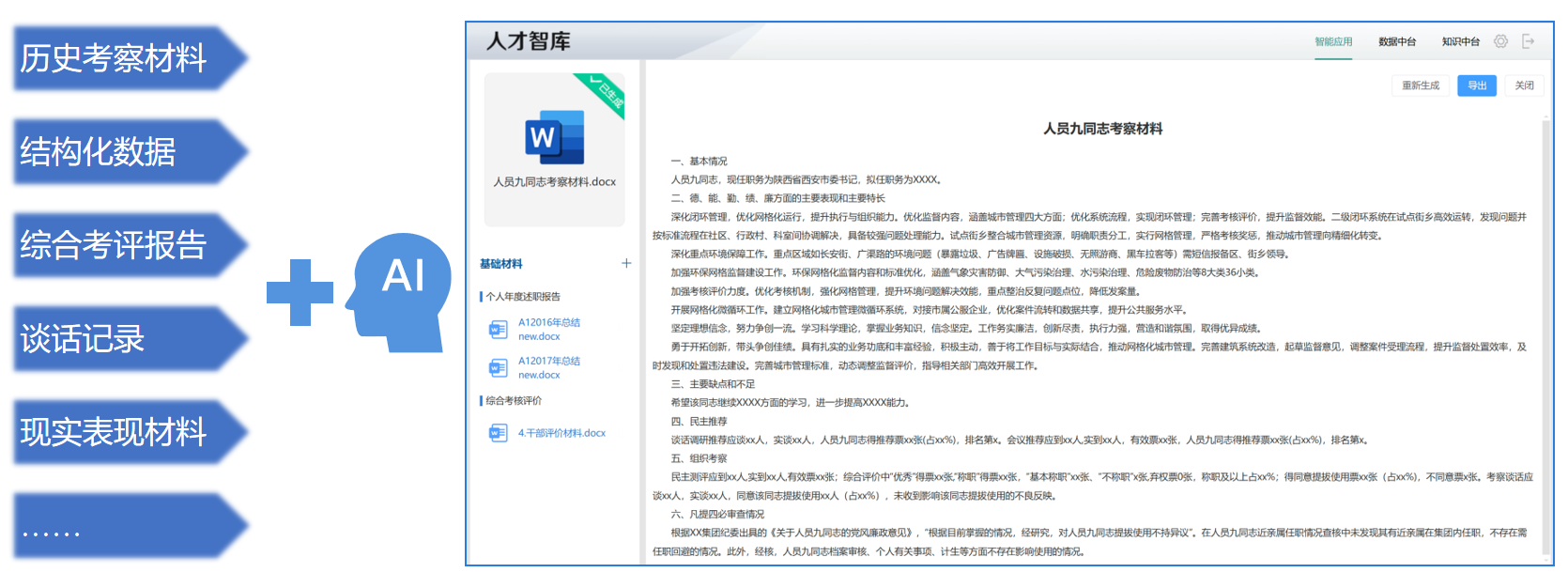Click the 谈话记录 arrow label

(x=131, y=338)
